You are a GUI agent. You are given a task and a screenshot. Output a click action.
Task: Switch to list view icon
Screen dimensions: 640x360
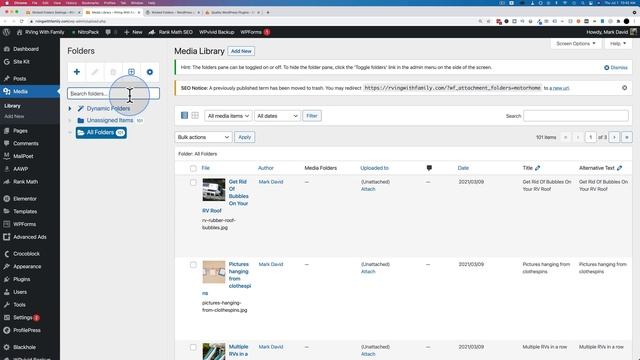(184, 116)
